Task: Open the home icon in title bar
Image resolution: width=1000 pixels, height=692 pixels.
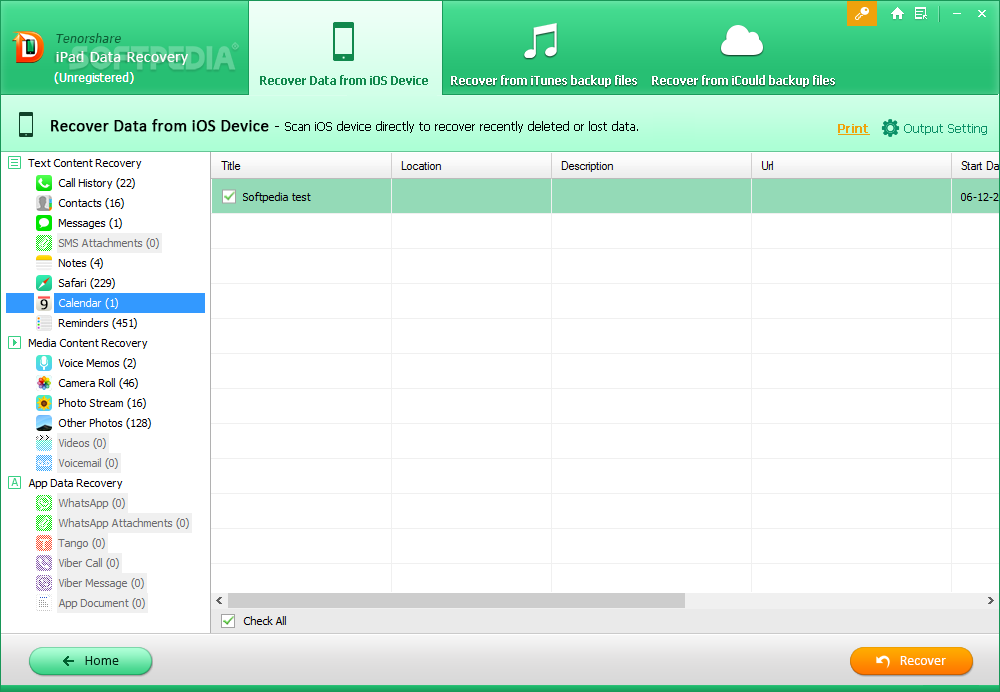Action: (x=897, y=13)
